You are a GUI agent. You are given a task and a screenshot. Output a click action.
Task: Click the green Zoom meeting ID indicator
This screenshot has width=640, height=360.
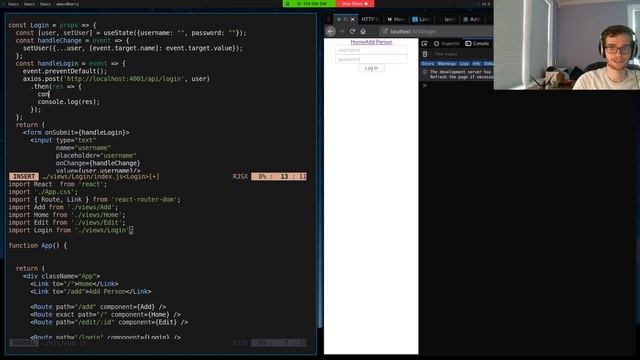pyautogui.click(x=309, y=4)
